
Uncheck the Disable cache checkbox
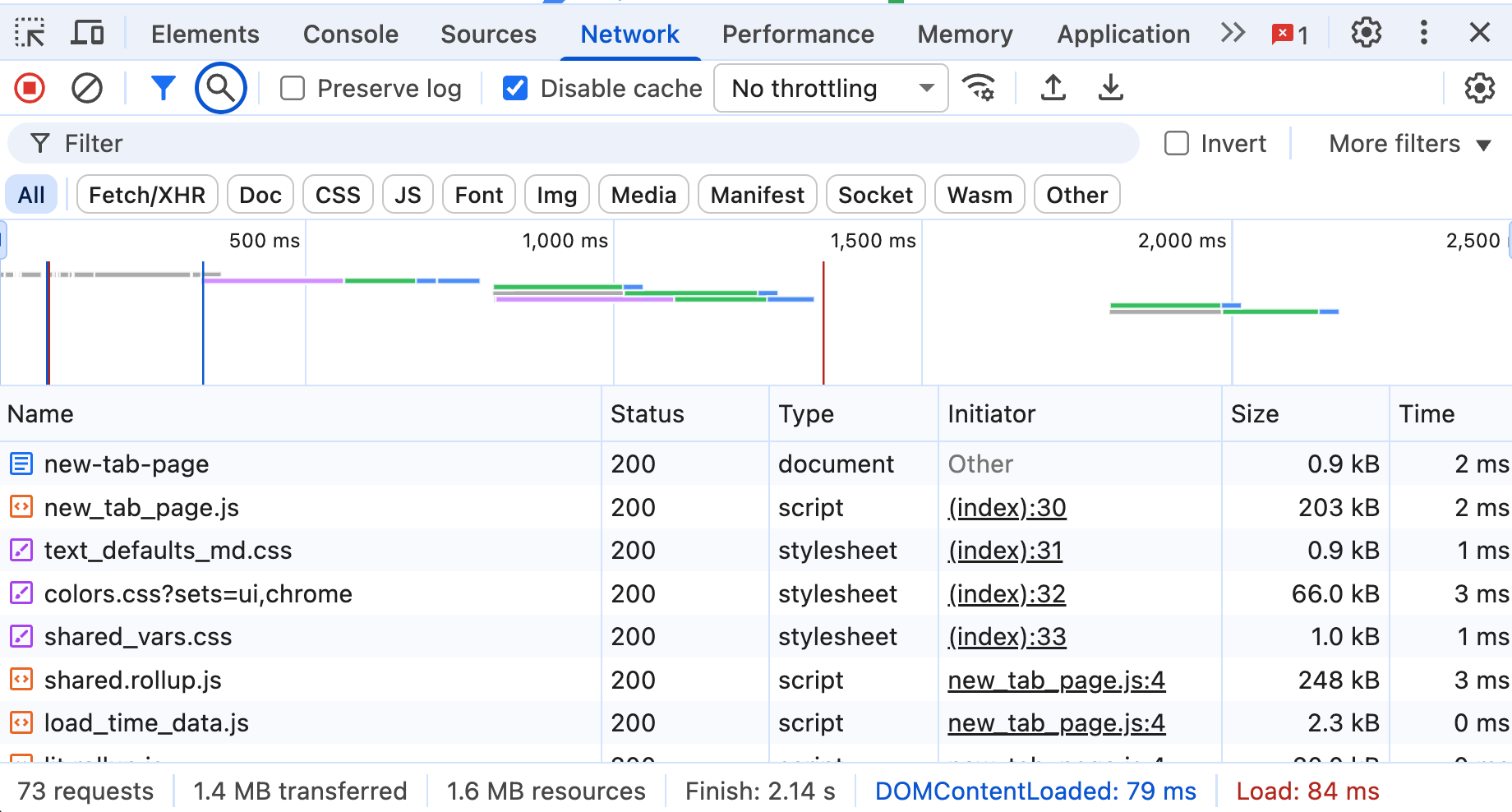[515, 88]
